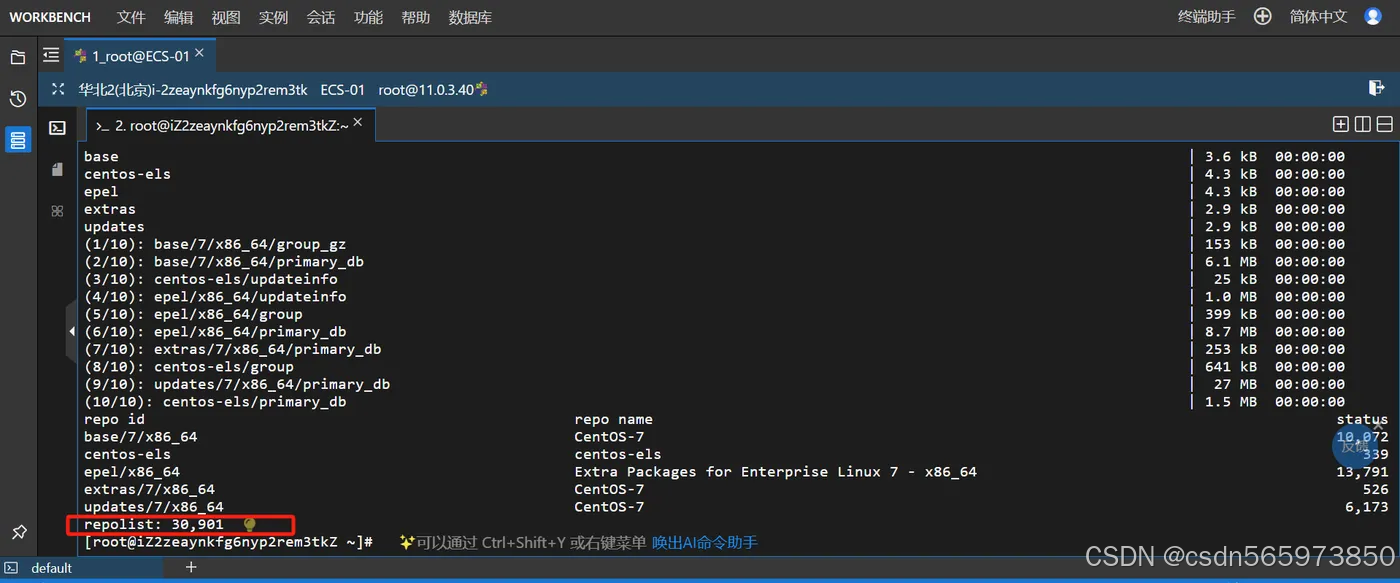
Task: Click the 唤出AI命令助手 link
Action: point(705,542)
